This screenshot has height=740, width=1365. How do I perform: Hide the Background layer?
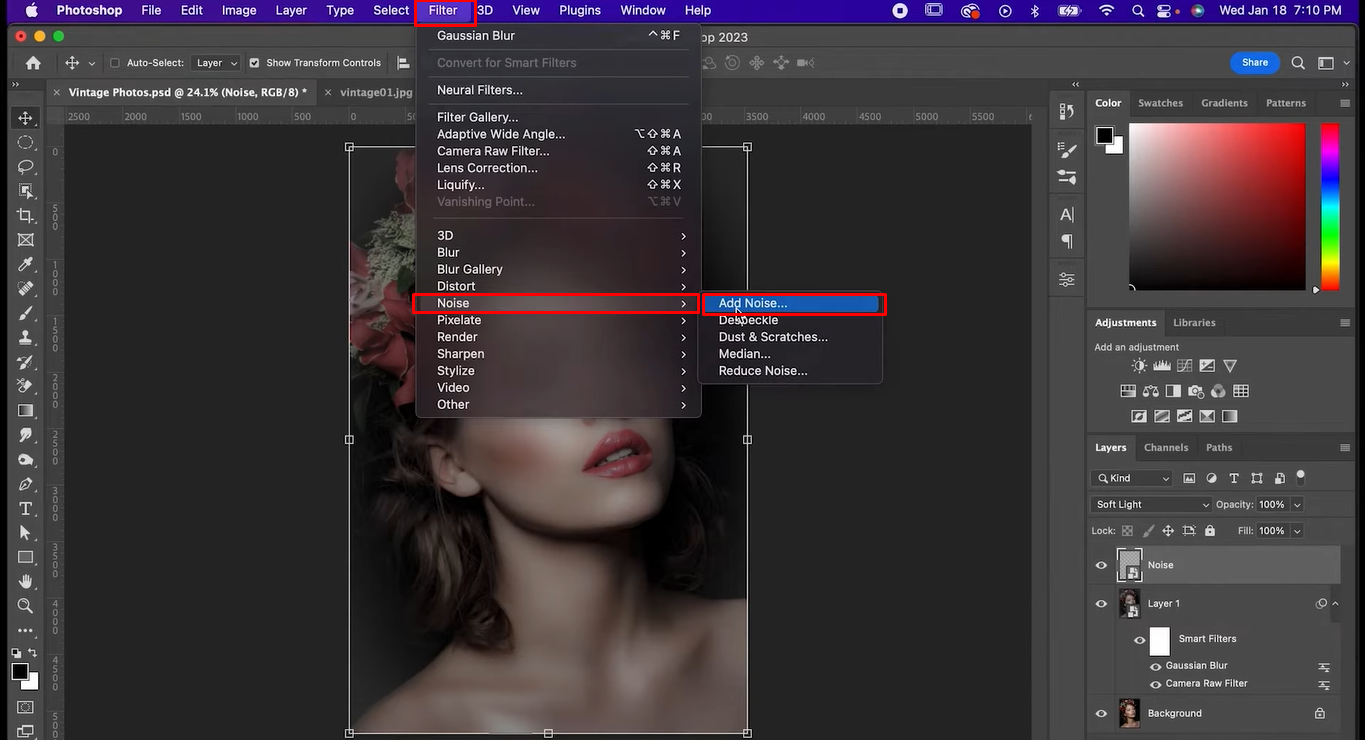(1101, 713)
